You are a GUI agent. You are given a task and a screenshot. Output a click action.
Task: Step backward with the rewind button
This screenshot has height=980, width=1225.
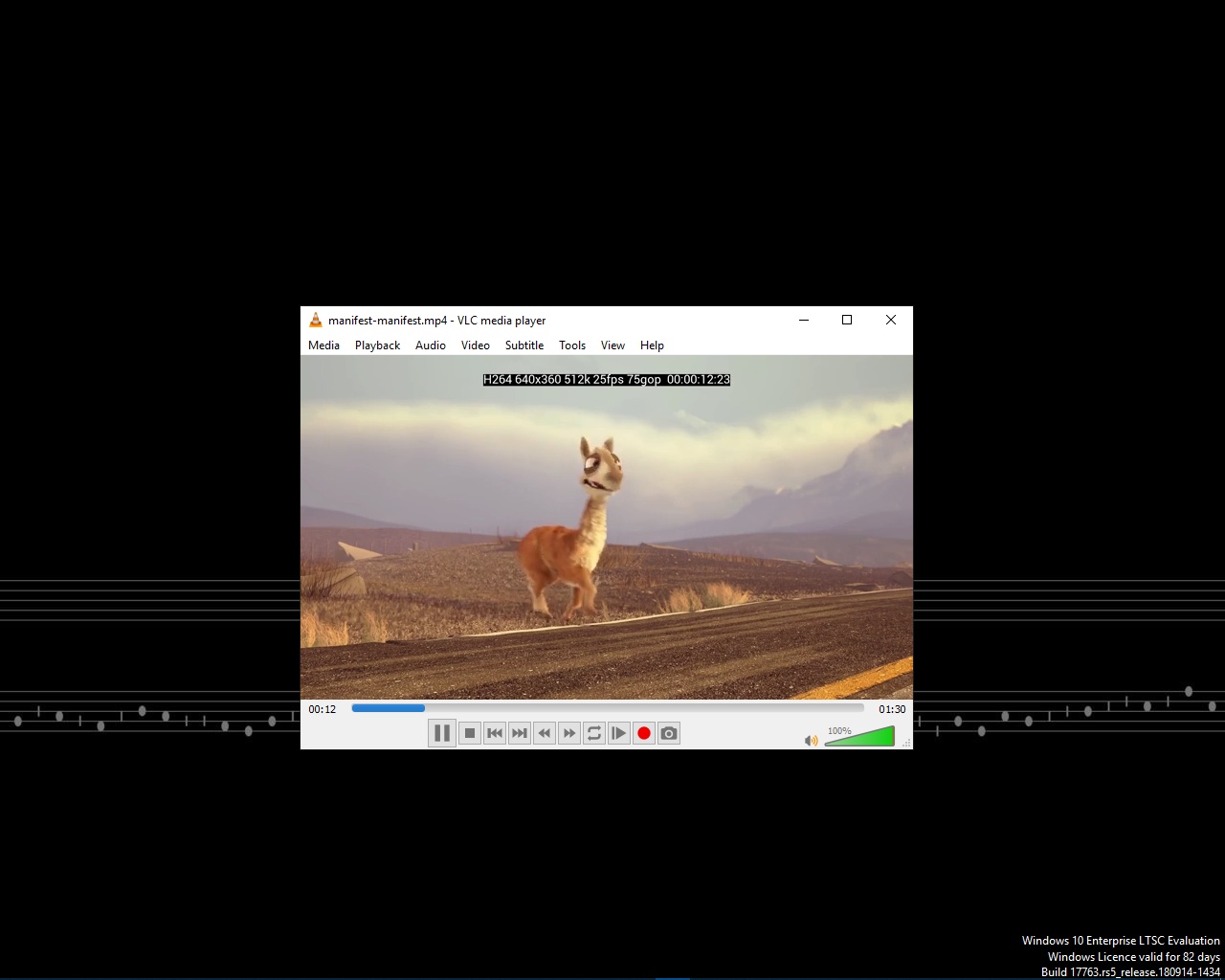(x=545, y=733)
